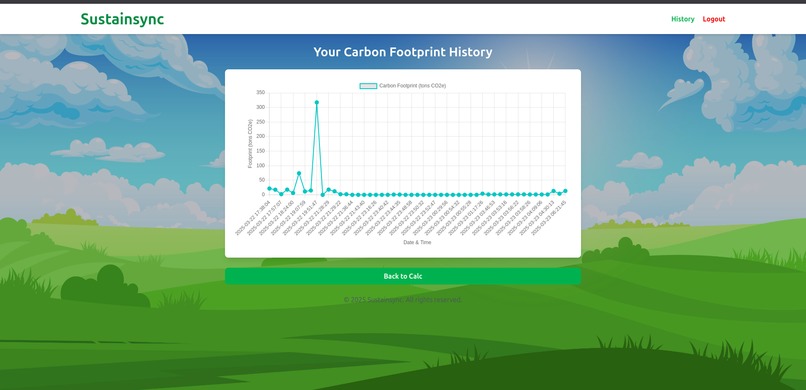Click the 2025-03-22 17:38:04 date label
The image size is (806, 390).
tap(253, 218)
